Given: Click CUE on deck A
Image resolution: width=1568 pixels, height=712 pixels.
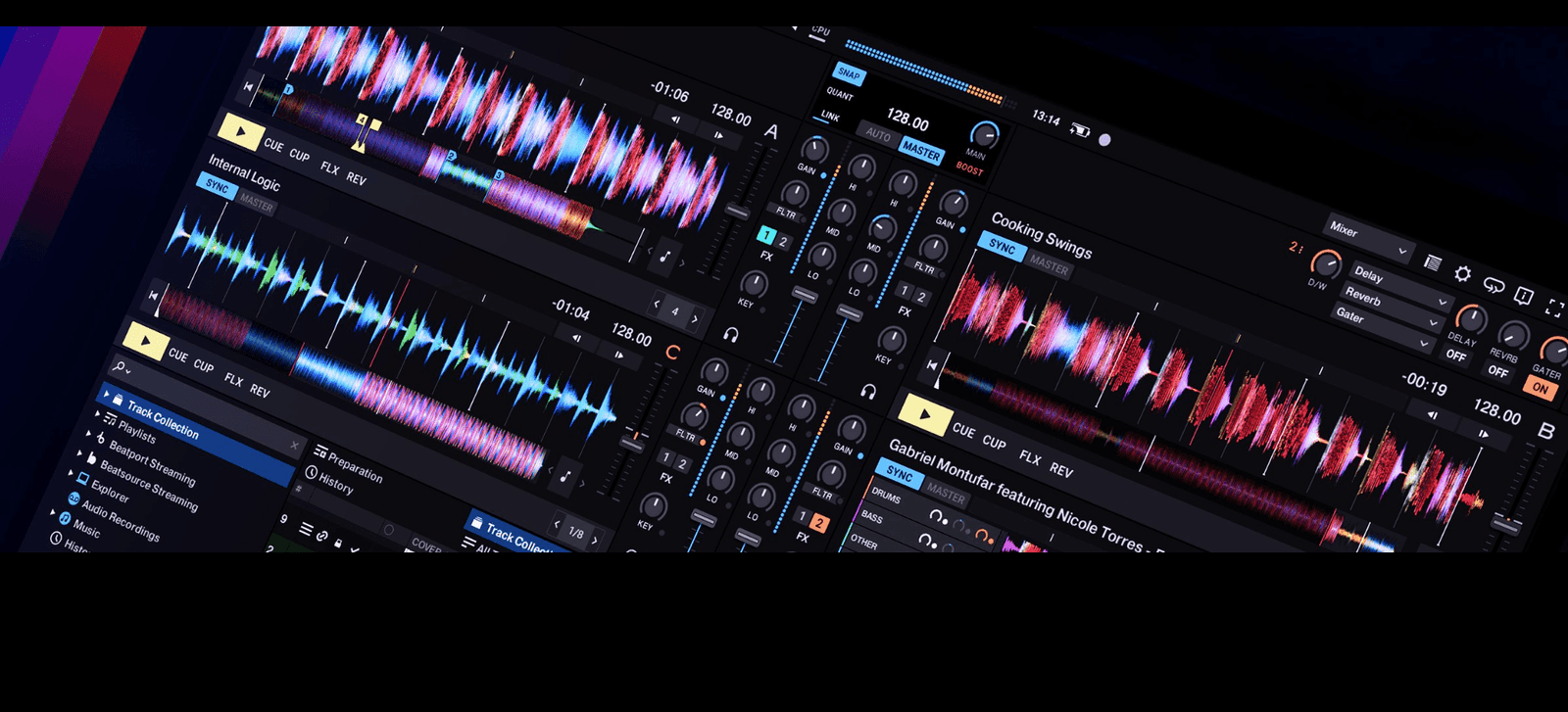Looking at the screenshot, I should click(x=273, y=146).
